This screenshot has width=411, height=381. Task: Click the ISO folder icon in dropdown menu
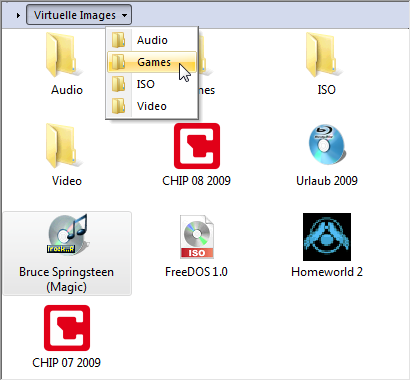point(119,84)
